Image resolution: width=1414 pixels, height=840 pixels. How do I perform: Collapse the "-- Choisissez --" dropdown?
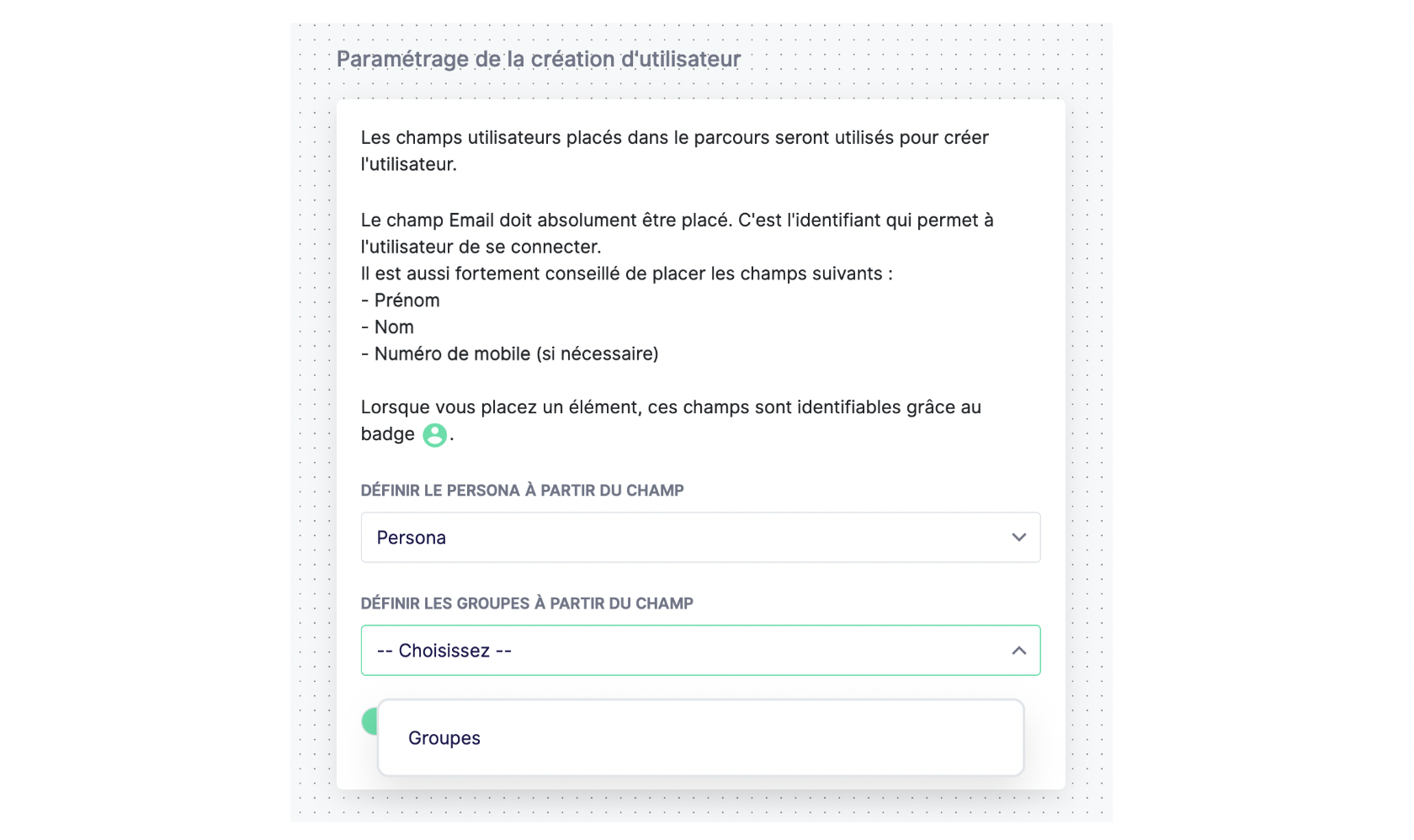[x=700, y=651]
